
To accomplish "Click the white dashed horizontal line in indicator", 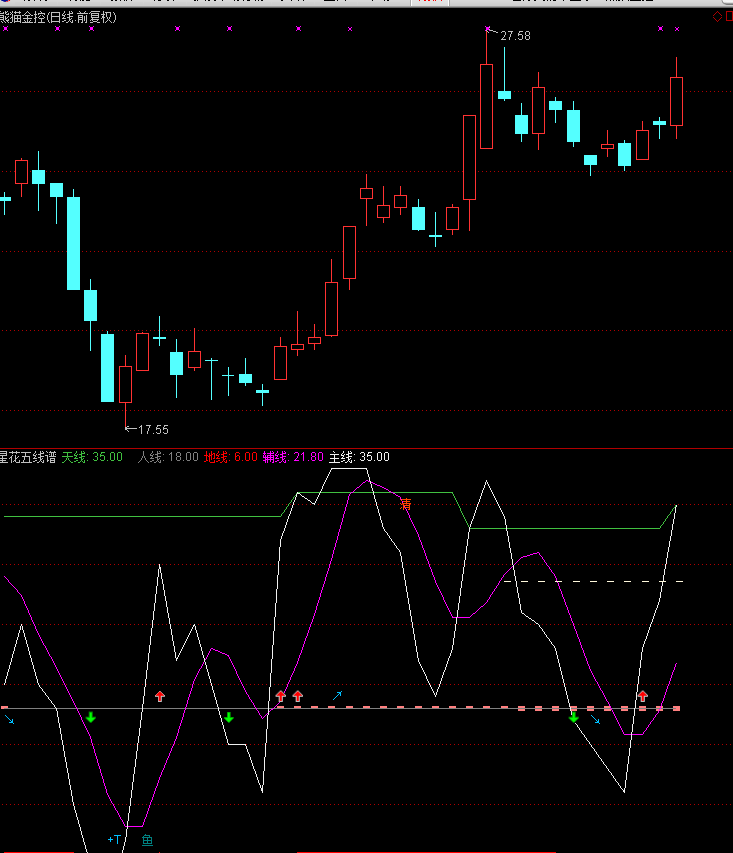I will [593, 582].
